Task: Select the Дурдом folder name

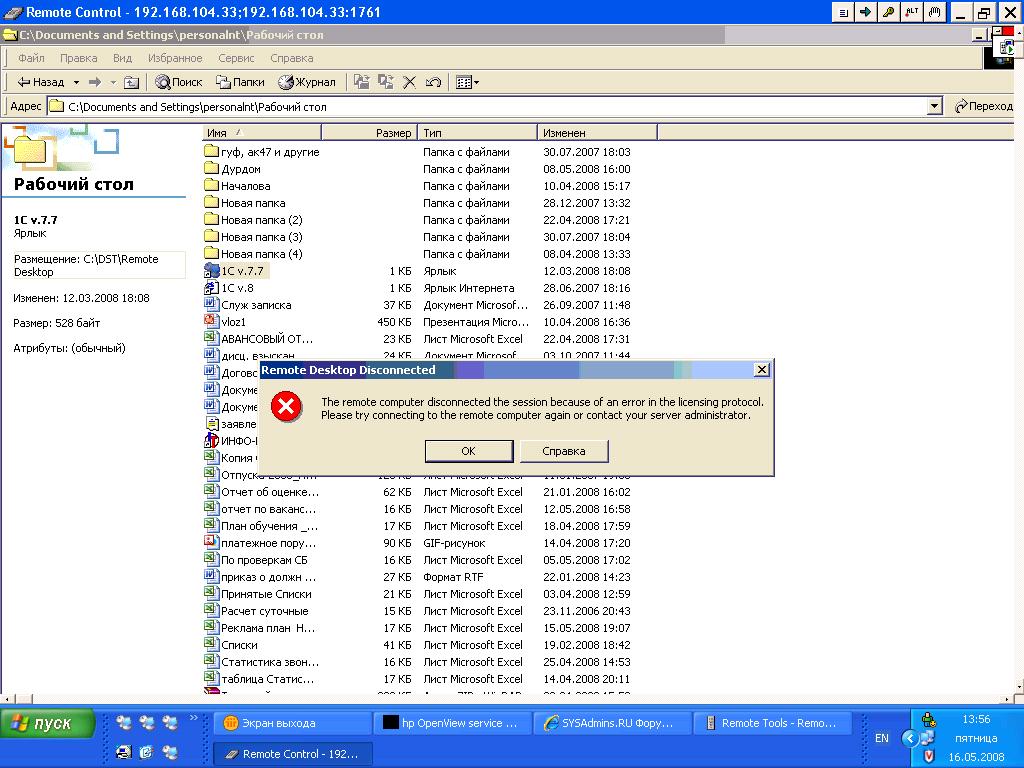Action: pos(240,169)
